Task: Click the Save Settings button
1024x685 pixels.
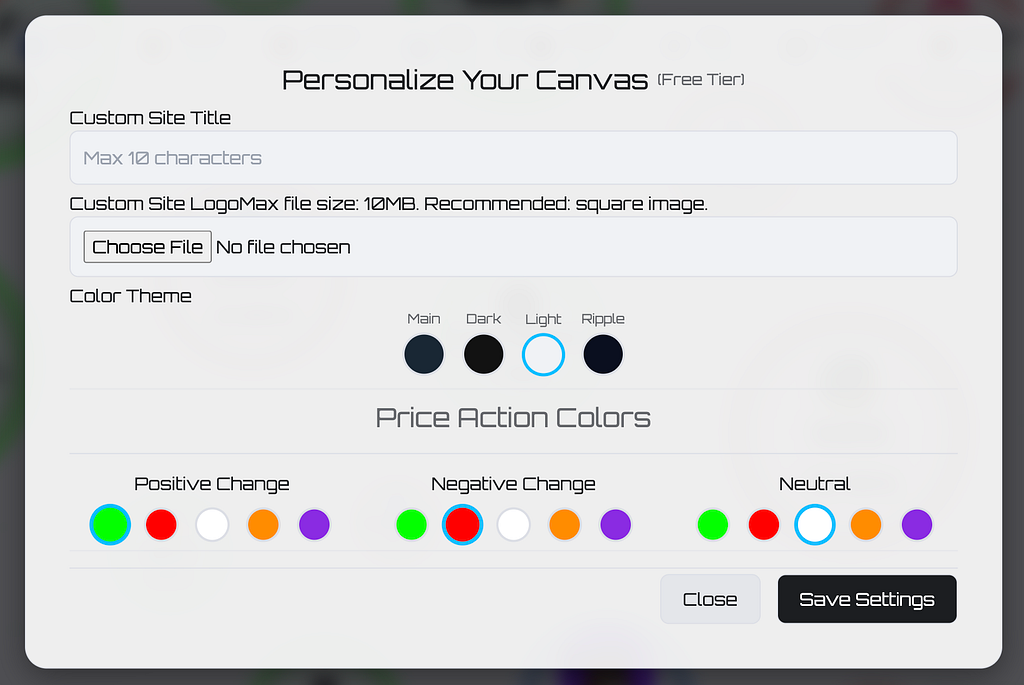Action: pos(867,599)
